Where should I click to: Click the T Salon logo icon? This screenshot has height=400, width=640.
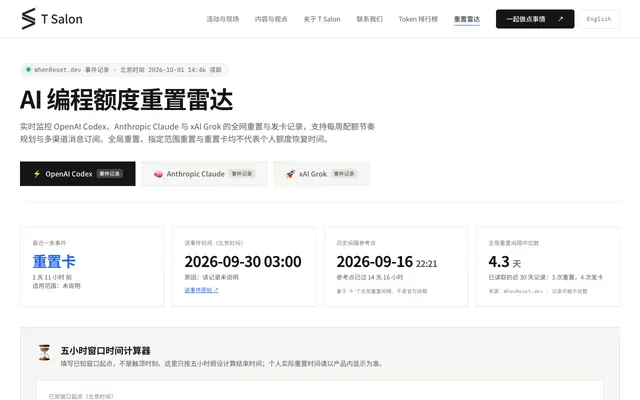tap(29, 19)
